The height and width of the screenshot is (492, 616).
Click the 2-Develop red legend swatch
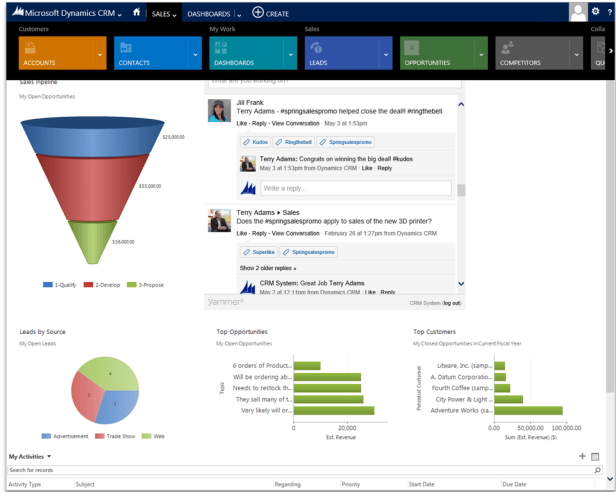point(88,285)
